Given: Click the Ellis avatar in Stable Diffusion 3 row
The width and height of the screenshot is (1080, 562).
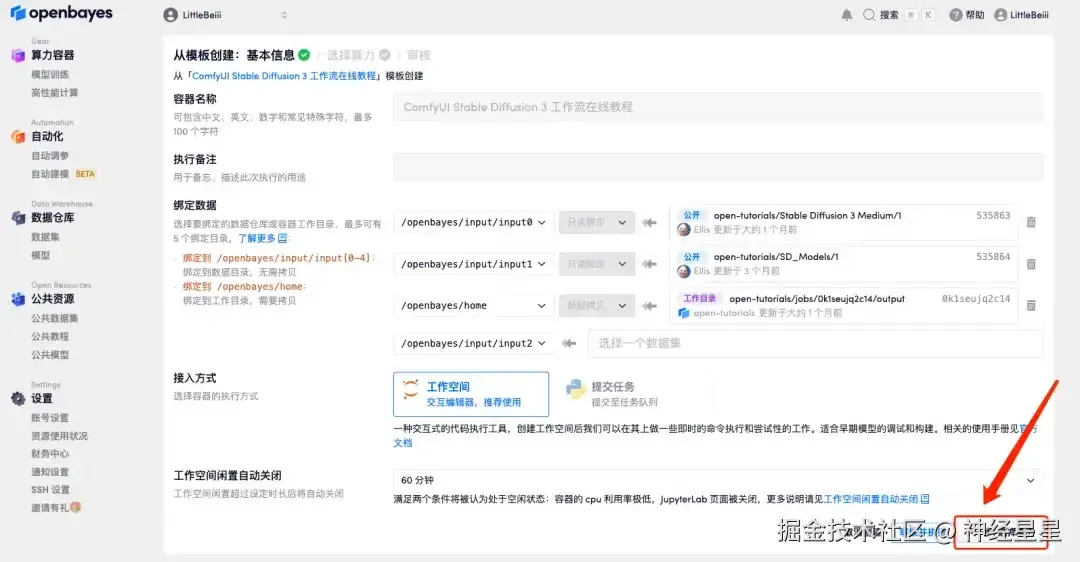Looking at the screenshot, I should click(x=684, y=229).
